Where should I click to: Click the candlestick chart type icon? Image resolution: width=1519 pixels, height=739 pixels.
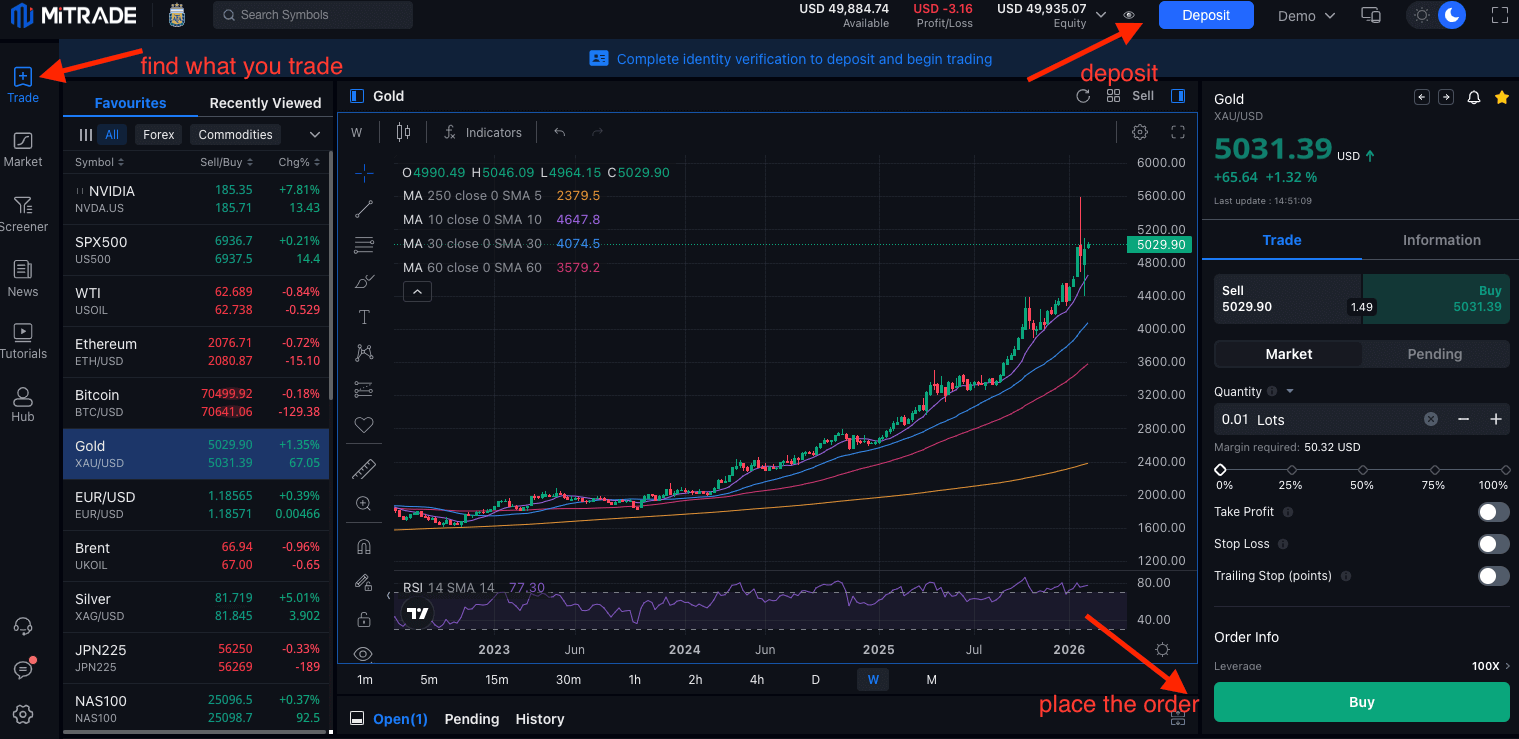pyautogui.click(x=403, y=132)
